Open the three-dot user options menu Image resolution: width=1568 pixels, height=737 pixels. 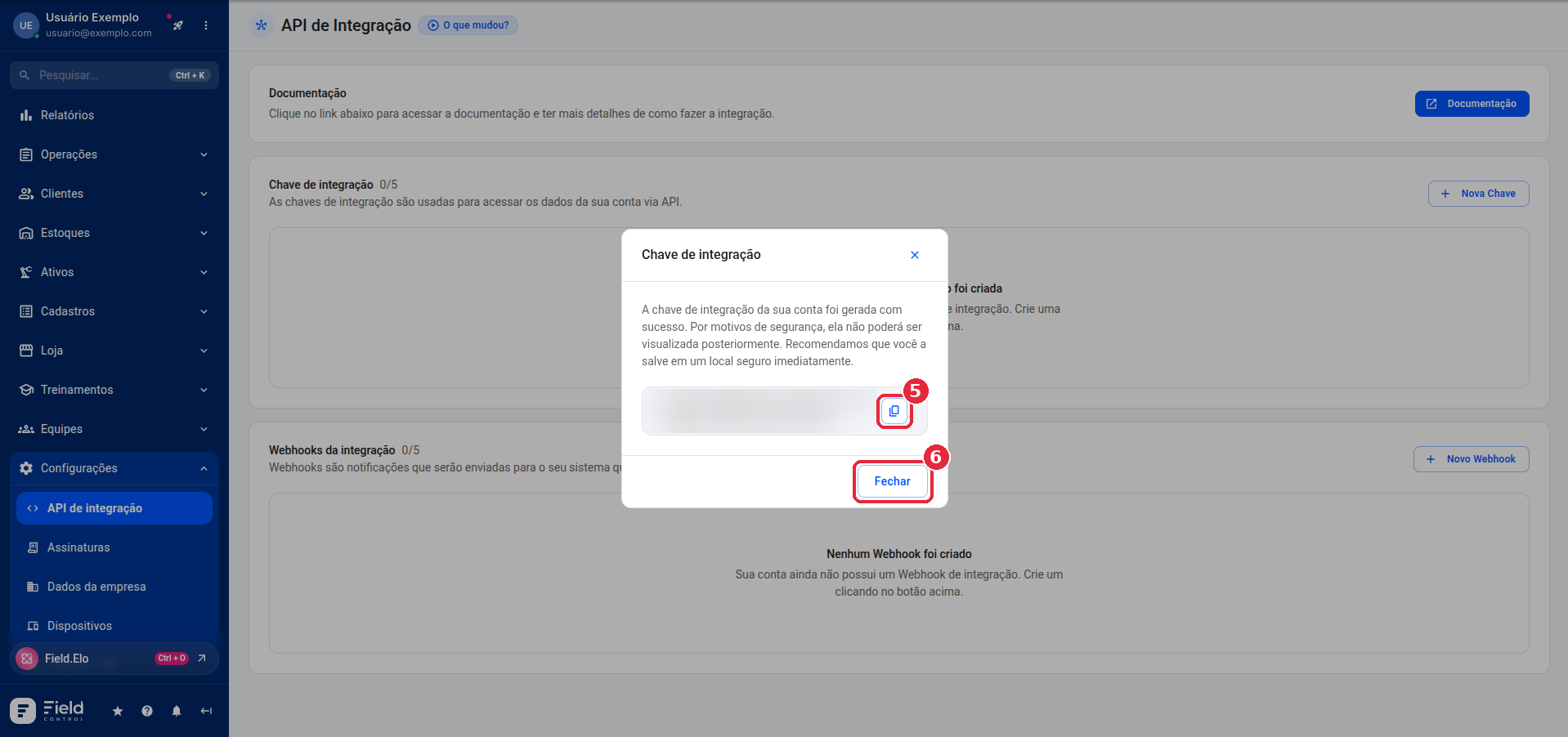pyautogui.click(x=206, y=25)
